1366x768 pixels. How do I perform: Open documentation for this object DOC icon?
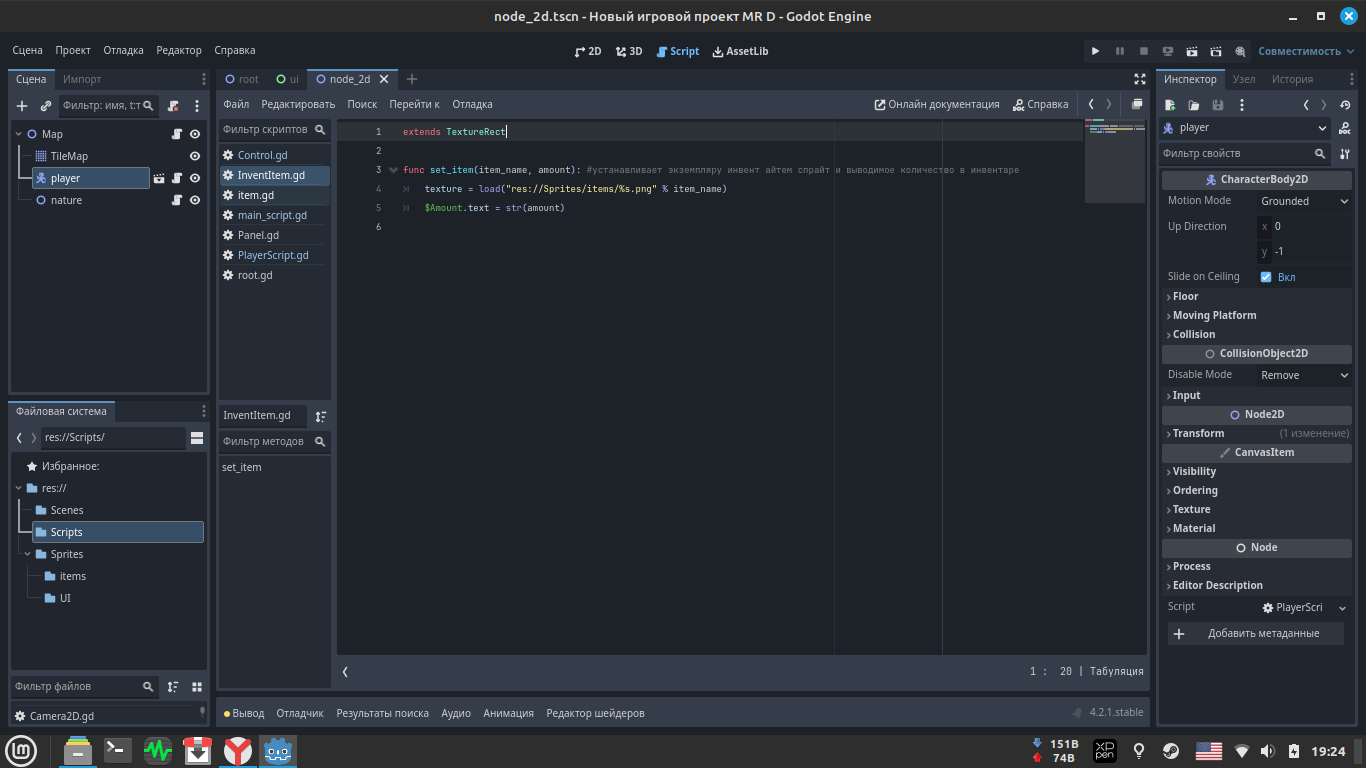pyautogui.click(x=1345, y=128)
